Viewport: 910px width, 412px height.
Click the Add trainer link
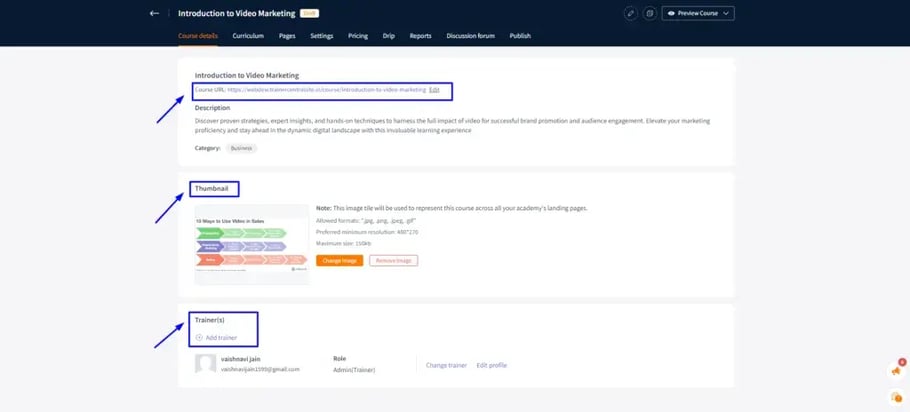point(221,338)
